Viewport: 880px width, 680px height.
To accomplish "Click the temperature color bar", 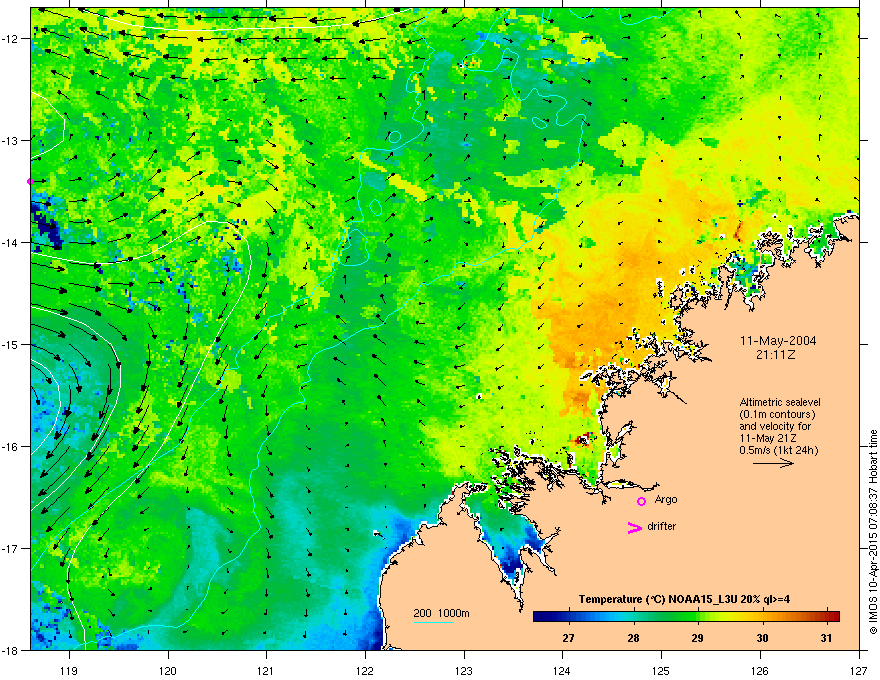I will click(686, 616).
